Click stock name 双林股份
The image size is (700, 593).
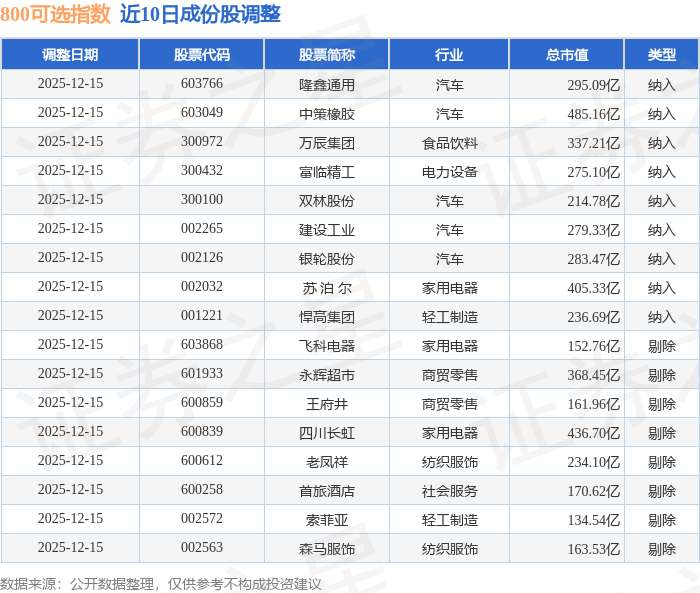click(x=327, y=201)
